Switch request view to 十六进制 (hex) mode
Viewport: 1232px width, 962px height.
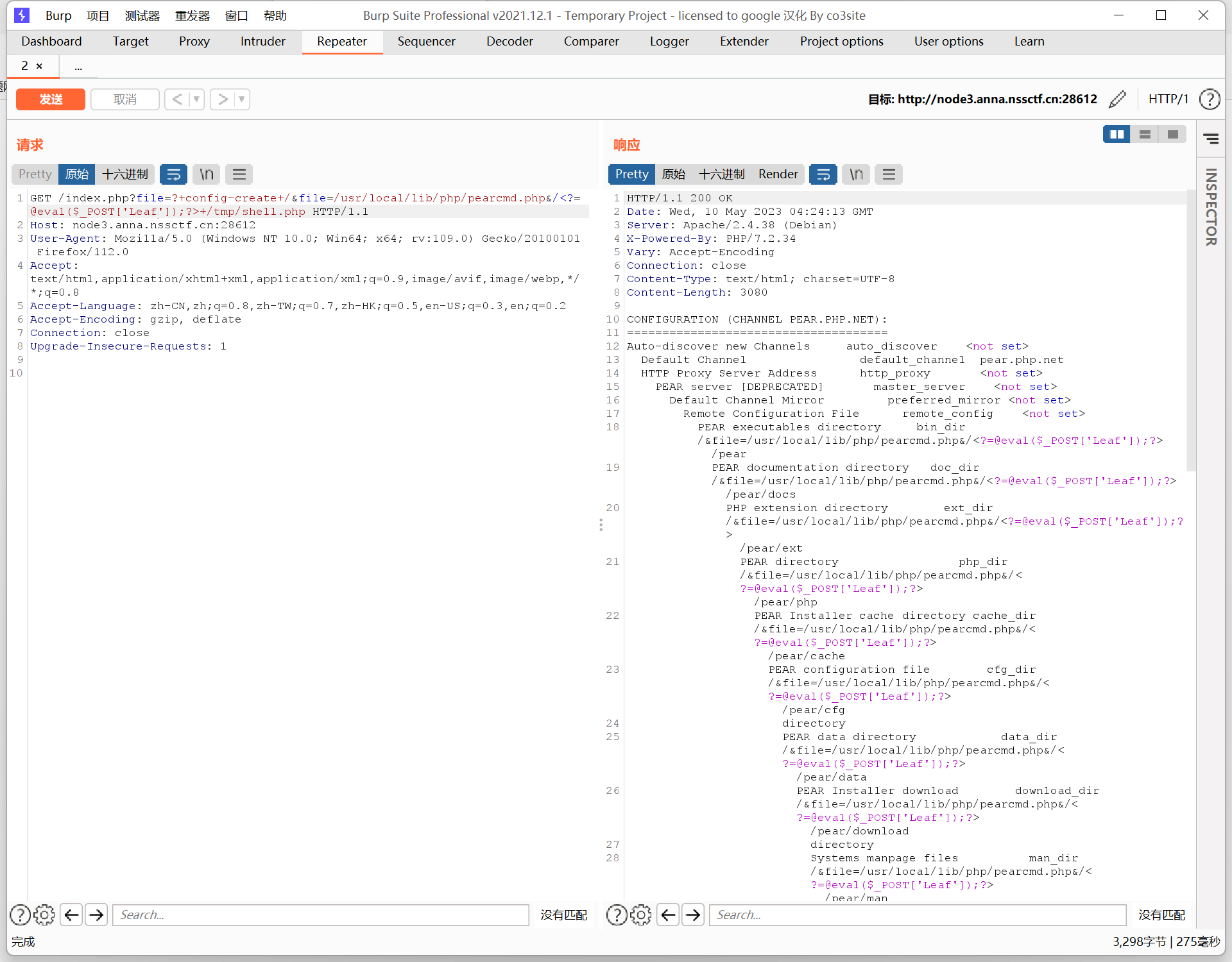point(126,174)
